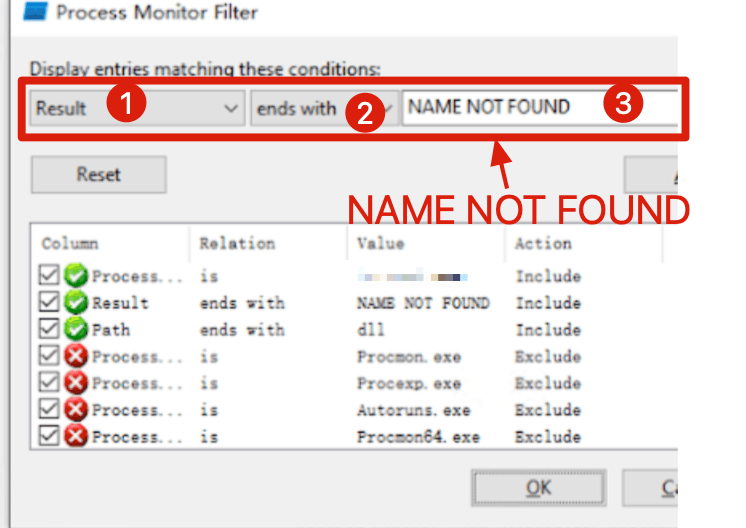Click red Exclude icon for Procmon.exe row
The height and width of the screenshot is (528, 746).
point(76,356)
